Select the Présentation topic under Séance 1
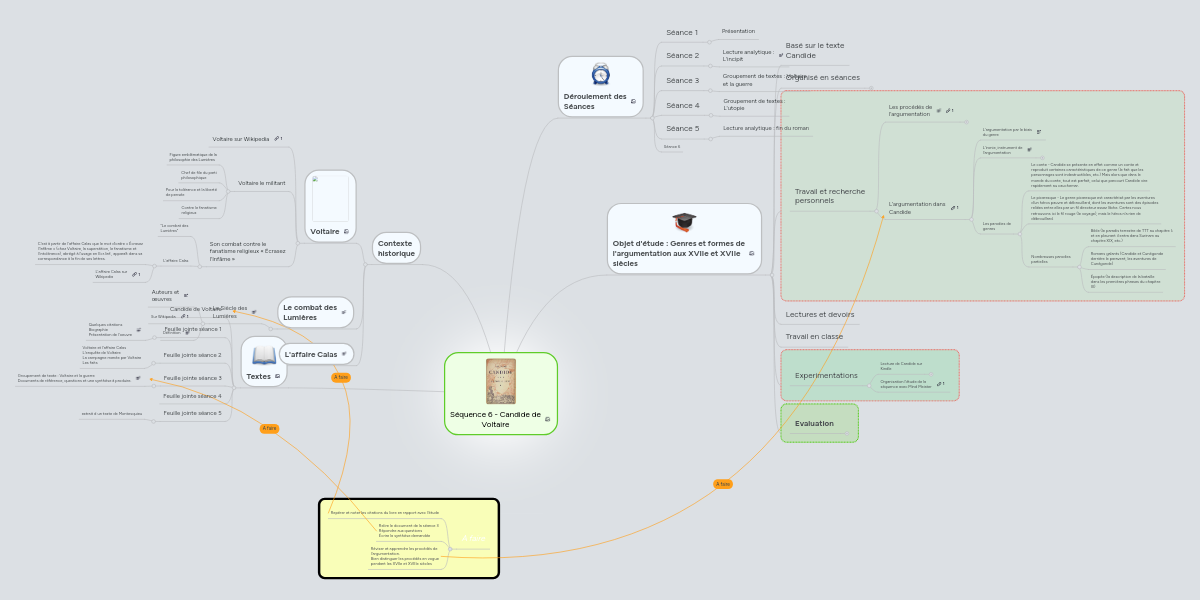The height and width of the screenshot is (600, 1200). pos(738,31)
